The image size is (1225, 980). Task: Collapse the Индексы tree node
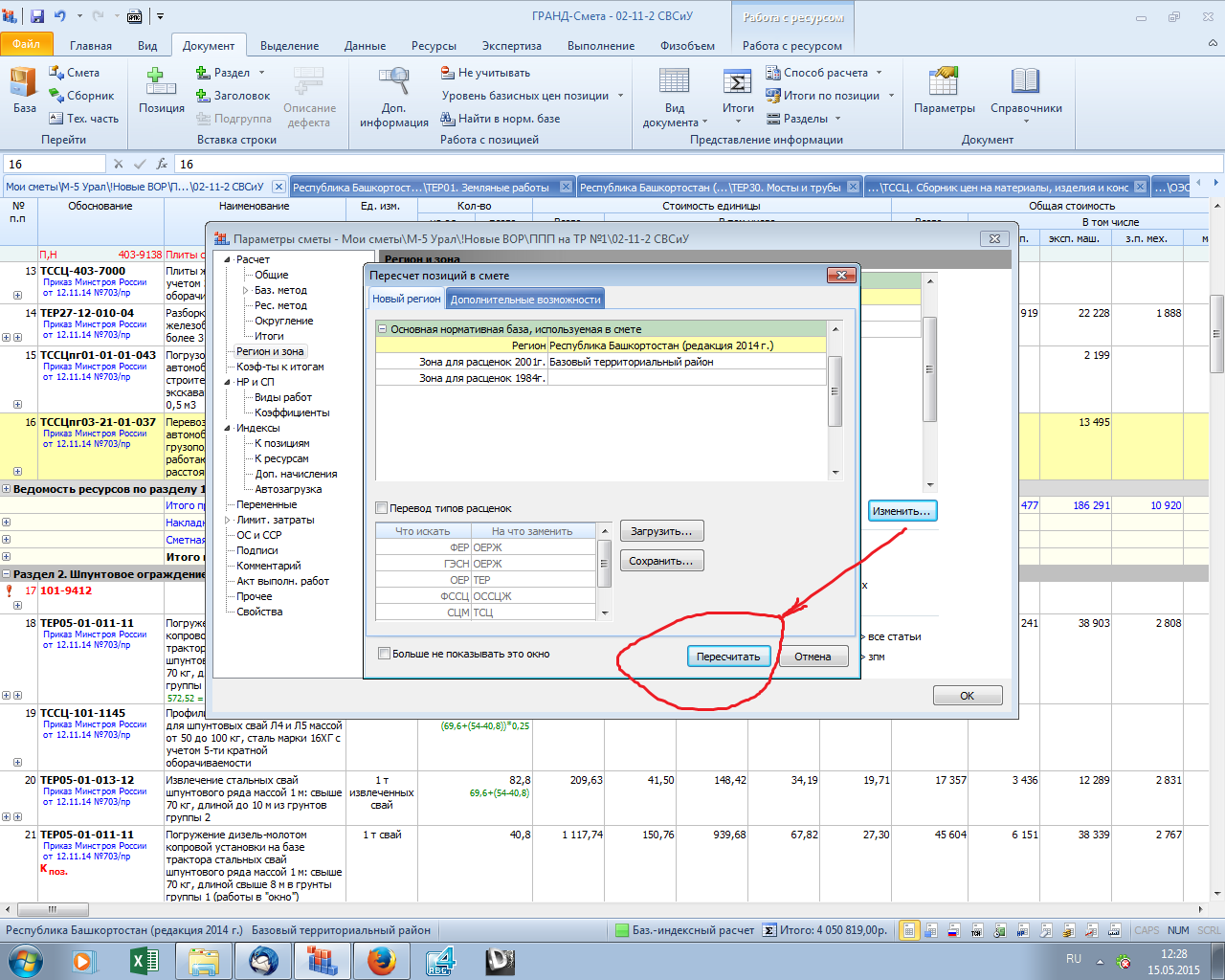(228, 428)
